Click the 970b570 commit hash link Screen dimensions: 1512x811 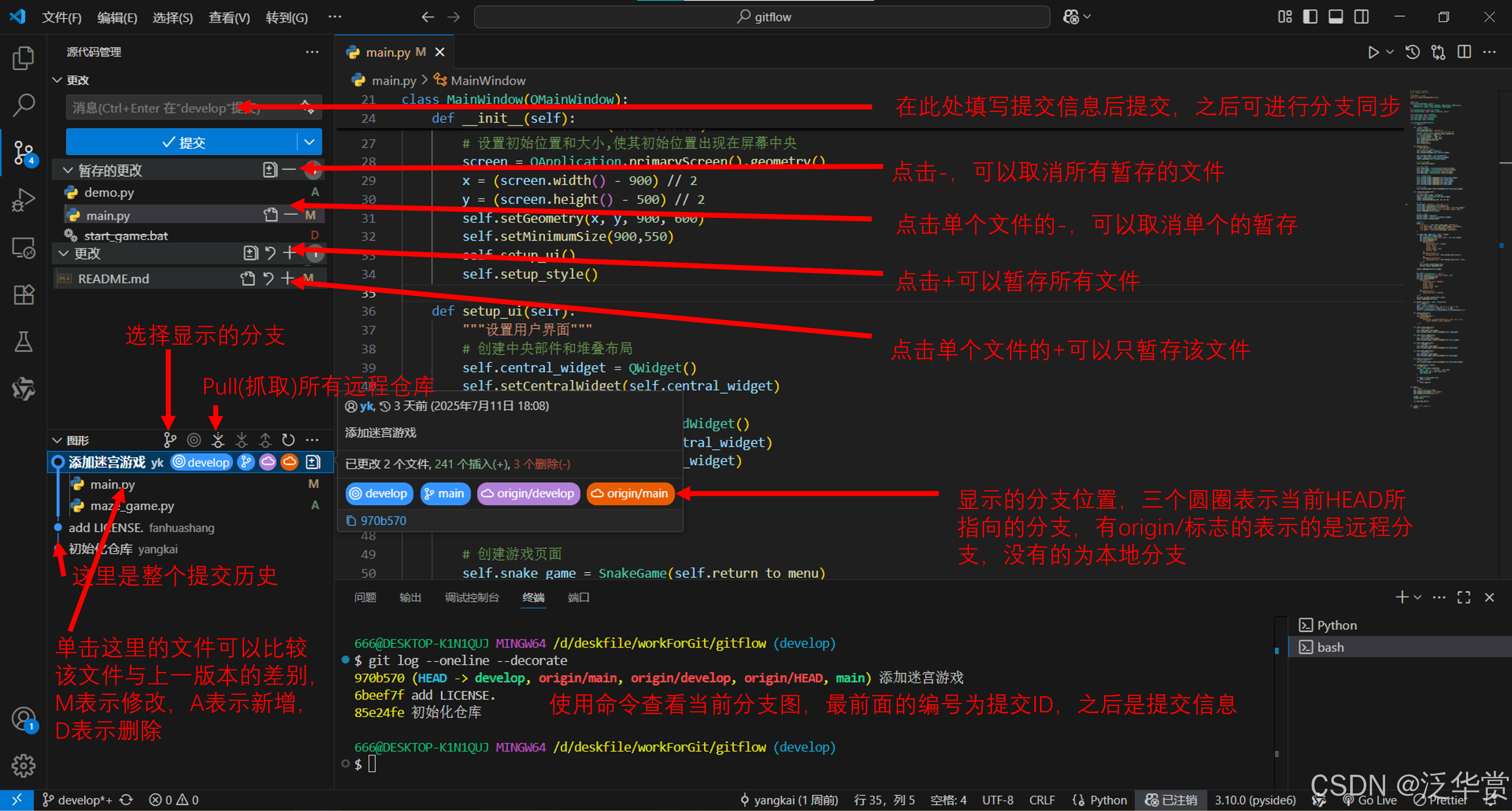click(x=383, y=520)
